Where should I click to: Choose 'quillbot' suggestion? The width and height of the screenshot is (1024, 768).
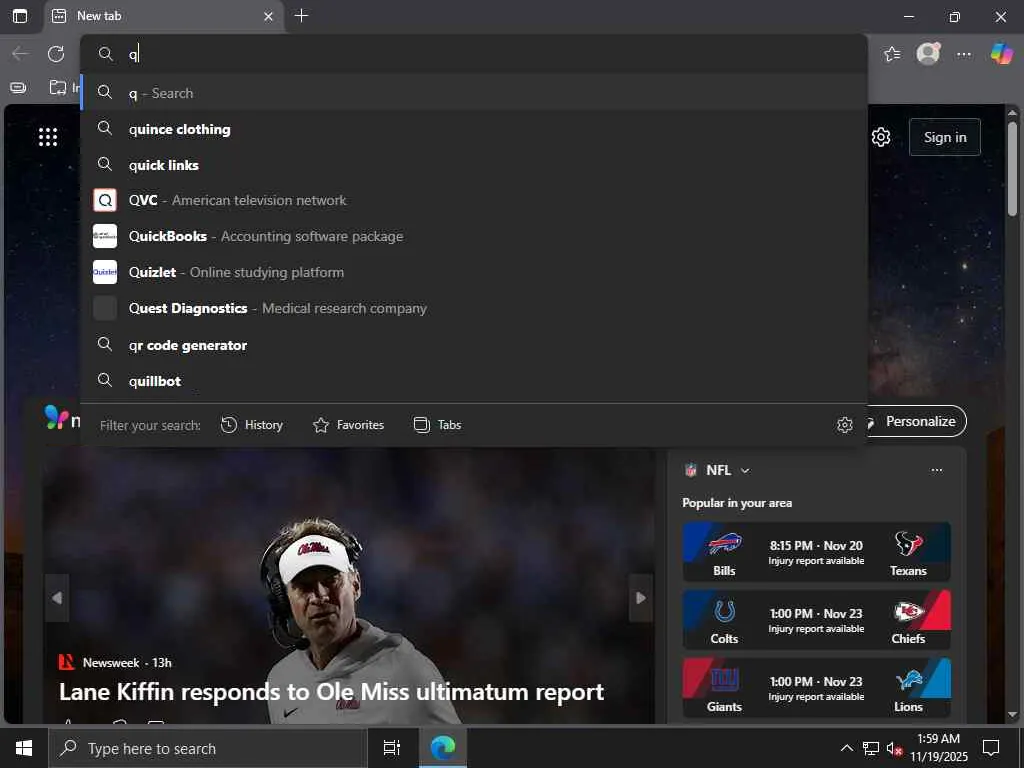click(475, 381)
